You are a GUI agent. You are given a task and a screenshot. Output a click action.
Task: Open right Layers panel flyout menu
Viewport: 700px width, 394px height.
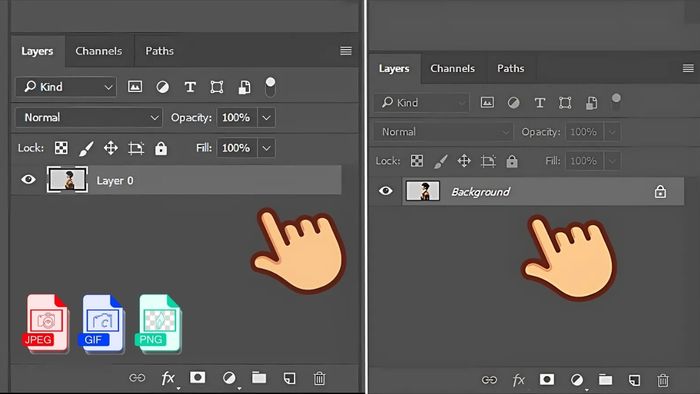point(688,68)
